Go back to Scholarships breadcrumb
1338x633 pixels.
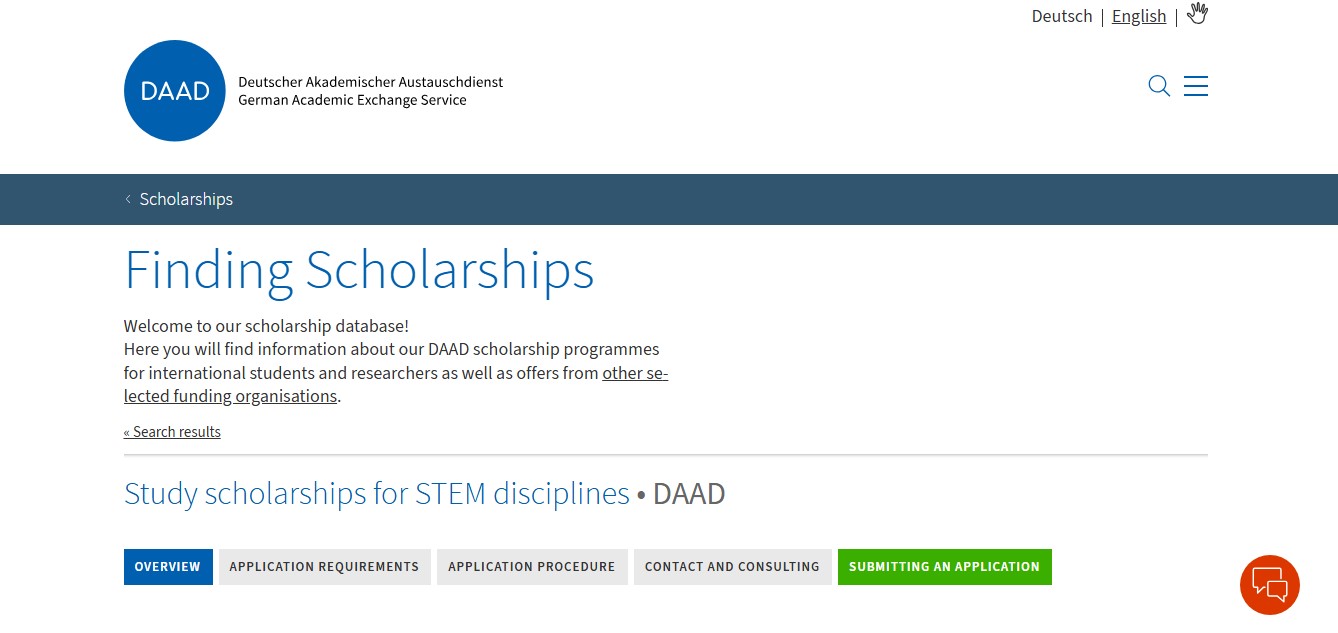pyautogui.click(x=186, y=199)
